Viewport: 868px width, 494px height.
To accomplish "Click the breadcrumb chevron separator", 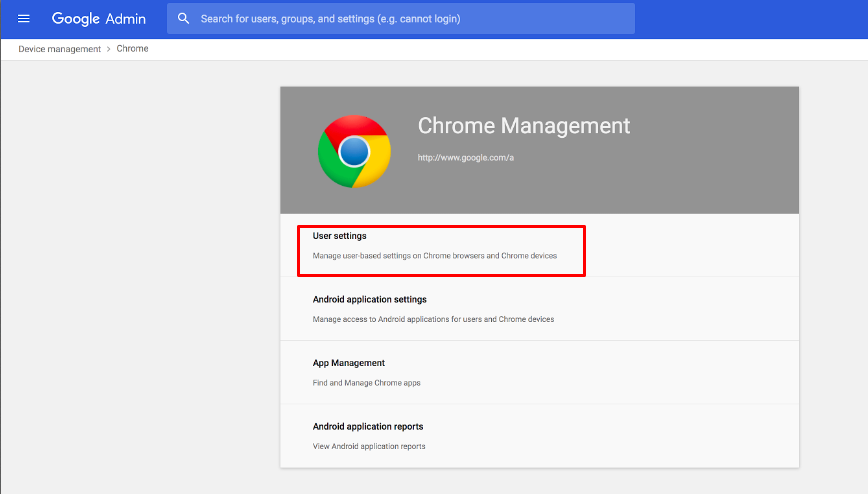I will tap(108, 49).
